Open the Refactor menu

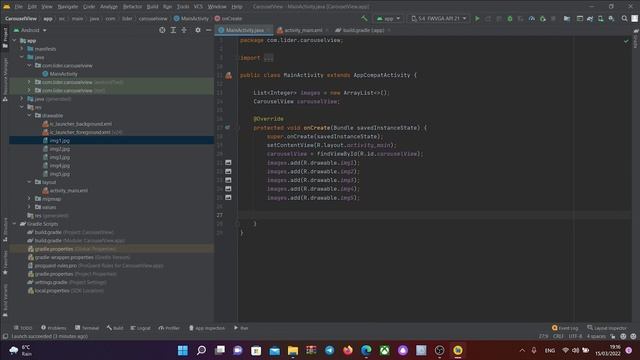[x=132, y=7]
